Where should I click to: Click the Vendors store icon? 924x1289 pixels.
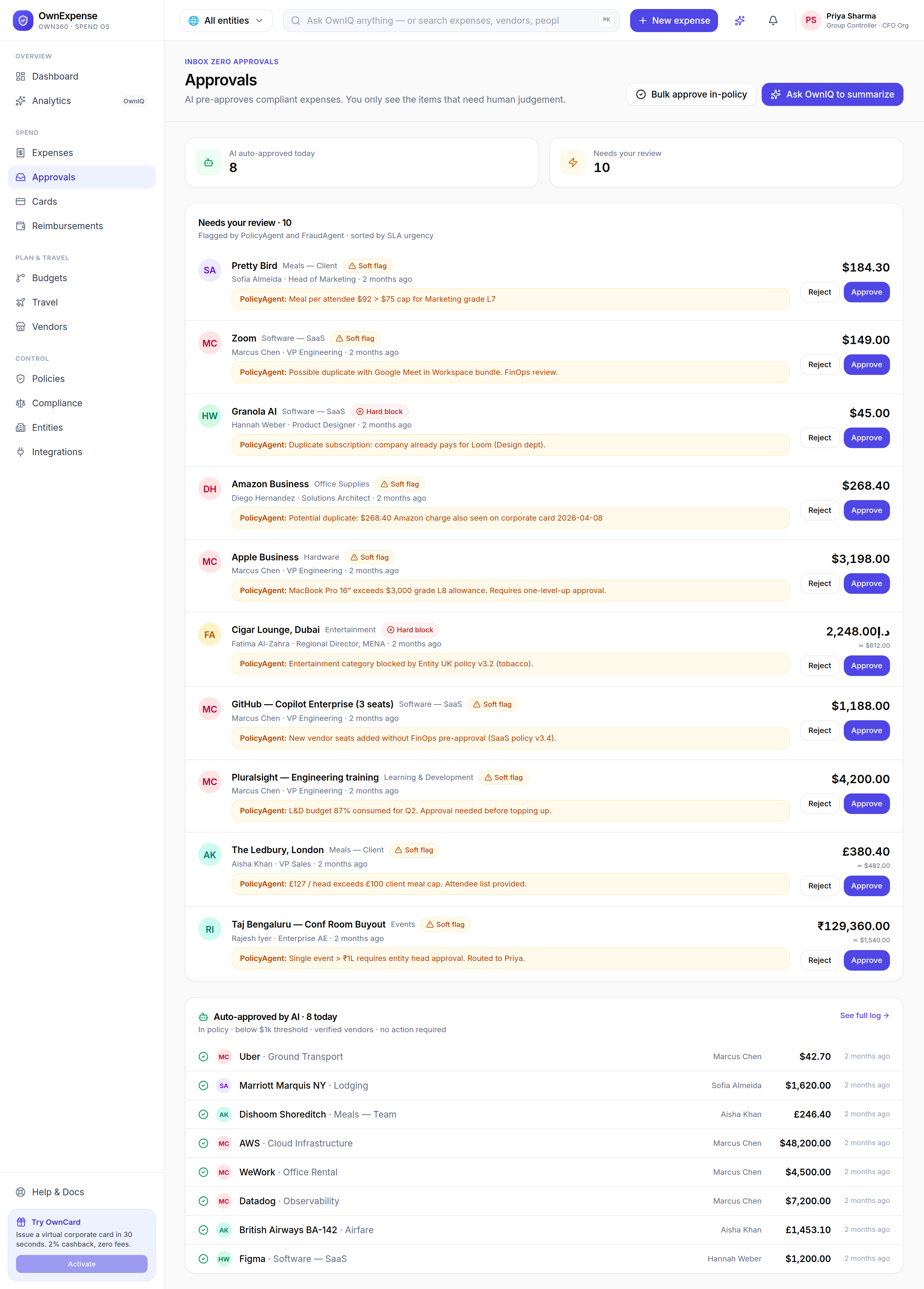(x=21, y=327)
